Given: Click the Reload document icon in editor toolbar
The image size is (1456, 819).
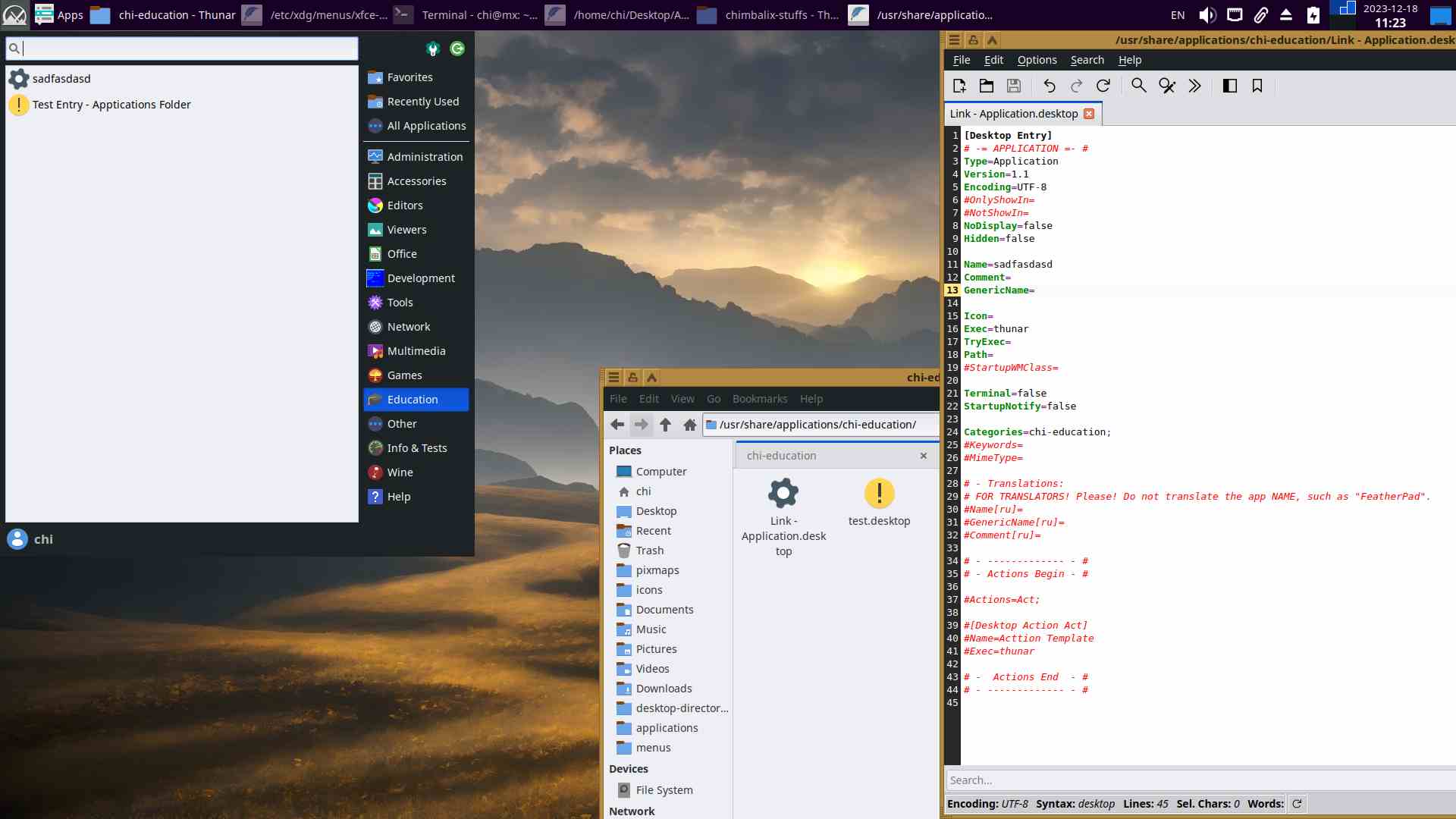Looking at the screenshot, I should (1103, 86).
